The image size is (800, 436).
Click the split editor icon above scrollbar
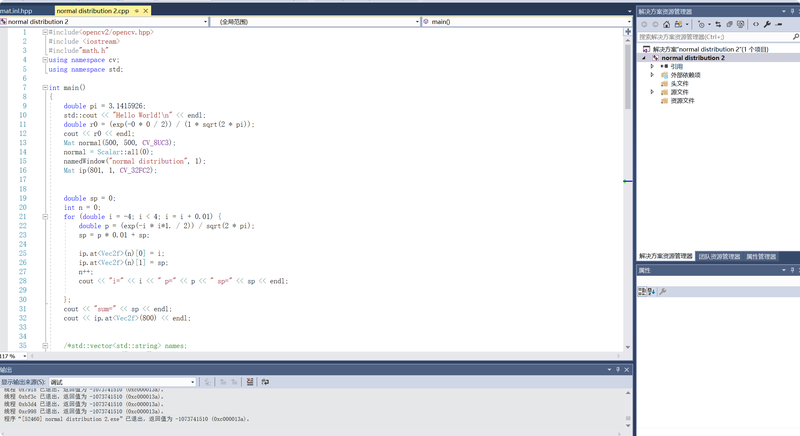[x=628, y=32]
